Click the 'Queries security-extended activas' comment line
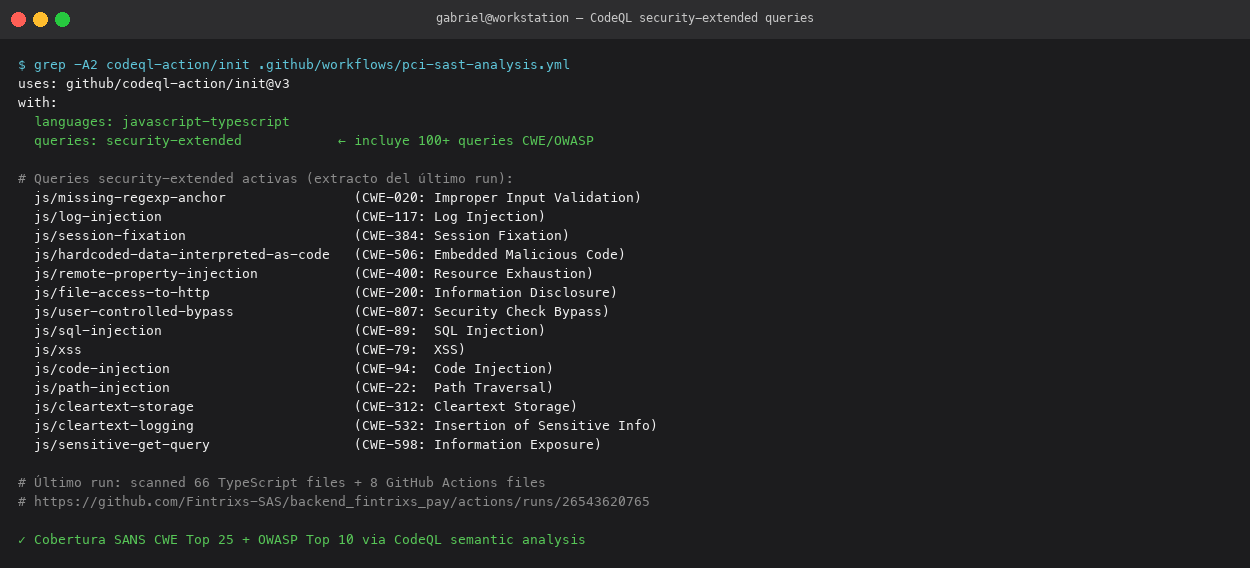Image resolution: width=1250 pixels, height=568 pixels. point(266,179)
